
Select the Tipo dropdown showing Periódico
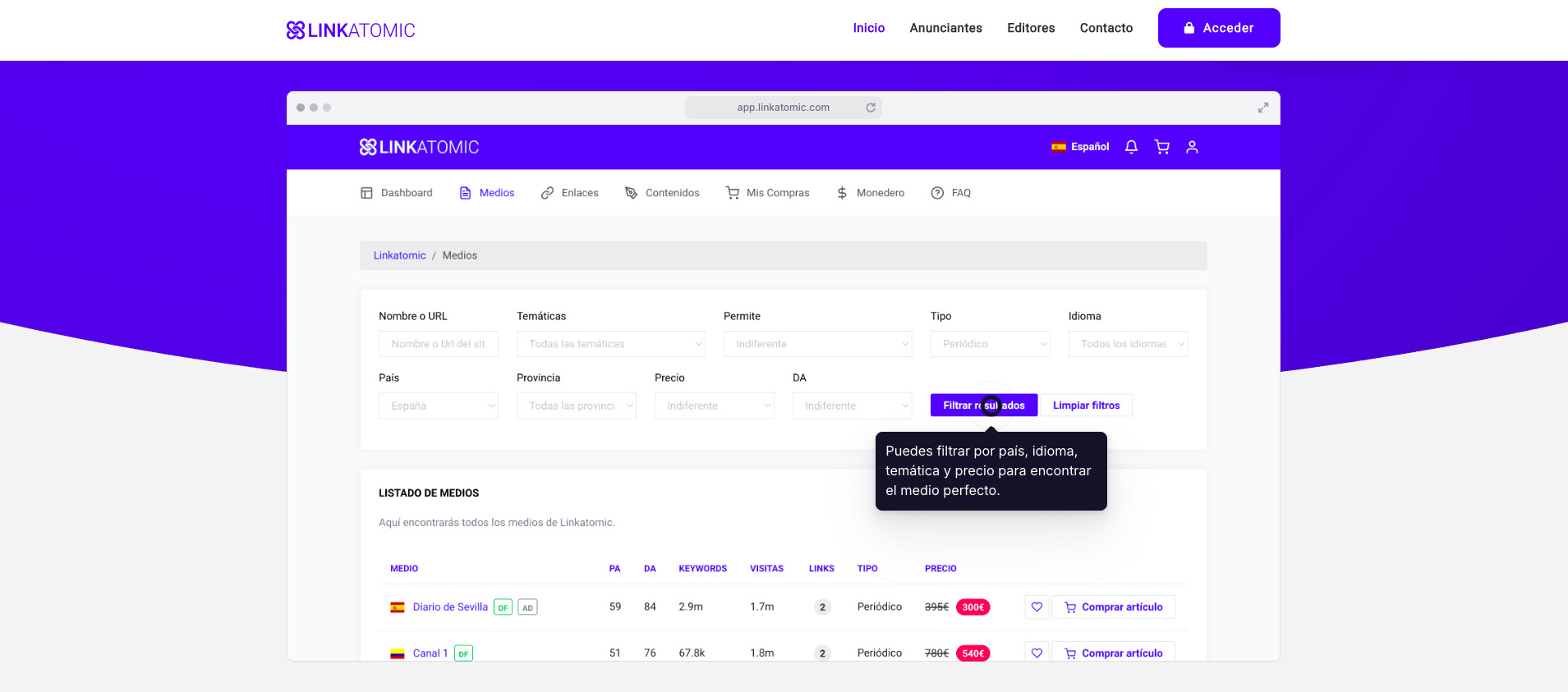pyautogui.click(x=990, y=344)
